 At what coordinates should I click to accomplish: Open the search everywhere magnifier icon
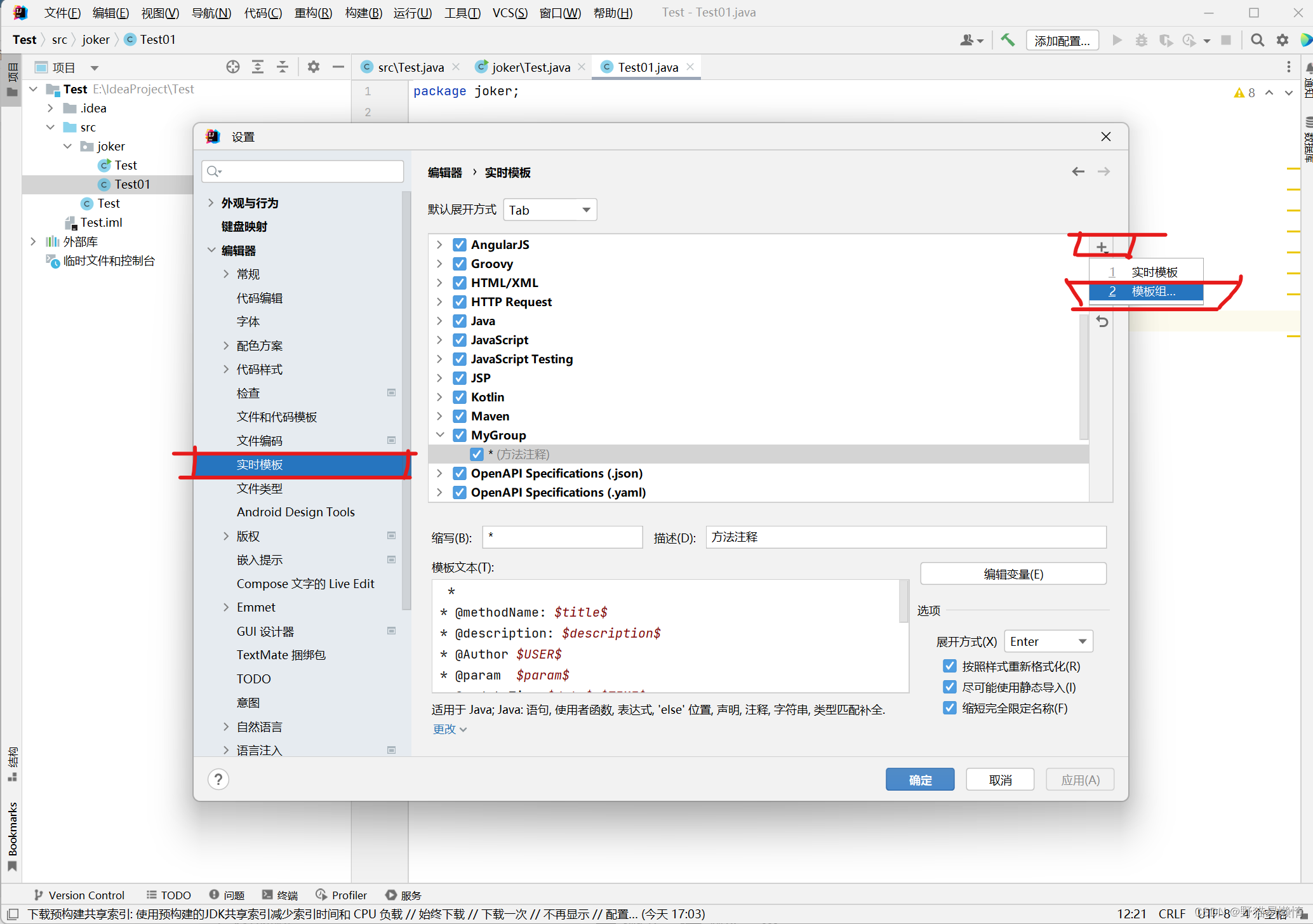pos(1257,40)
